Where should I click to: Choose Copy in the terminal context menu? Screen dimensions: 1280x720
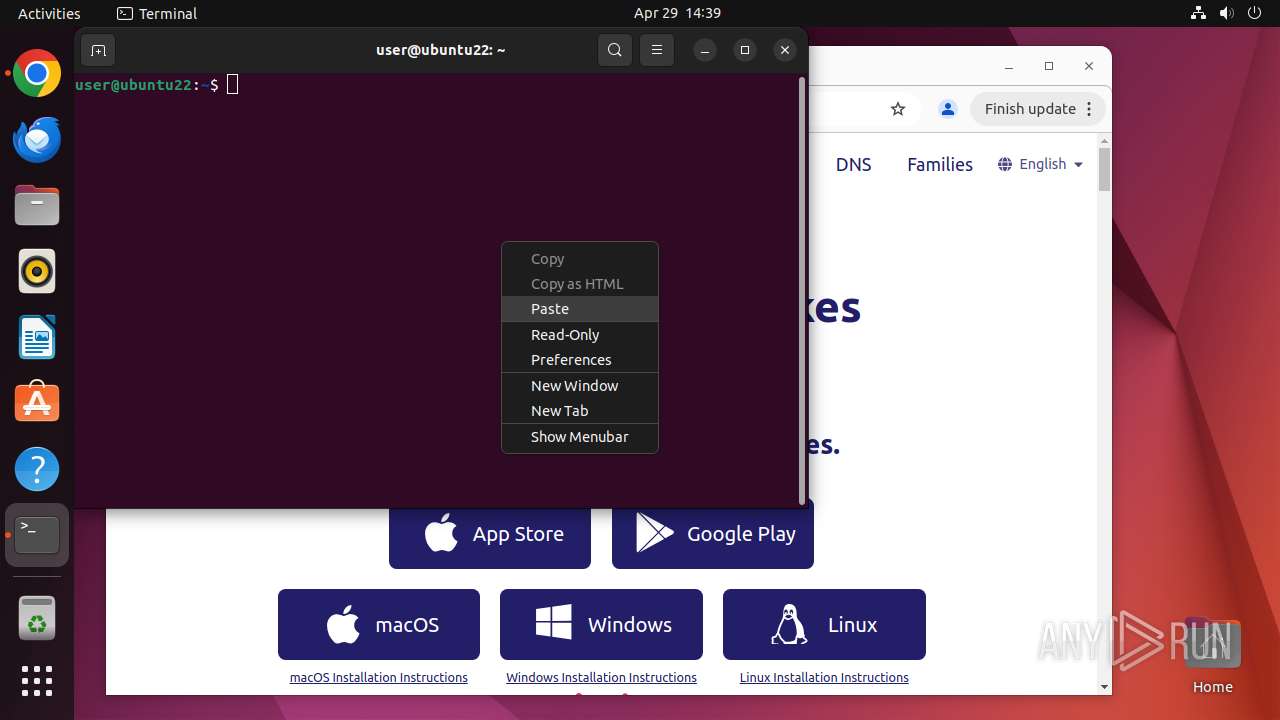[x=580, y=258]
